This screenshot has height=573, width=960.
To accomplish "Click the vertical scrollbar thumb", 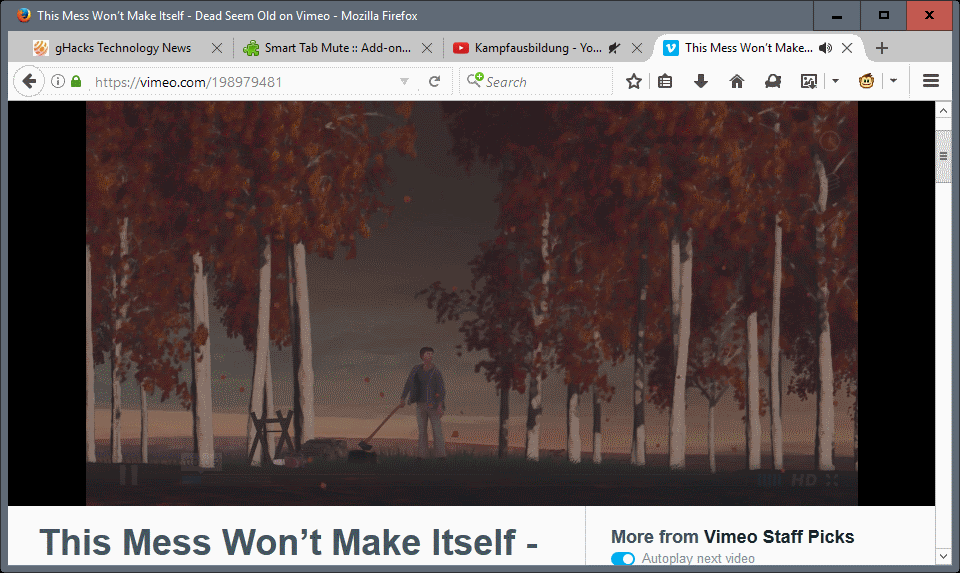I will click(943, 156).
